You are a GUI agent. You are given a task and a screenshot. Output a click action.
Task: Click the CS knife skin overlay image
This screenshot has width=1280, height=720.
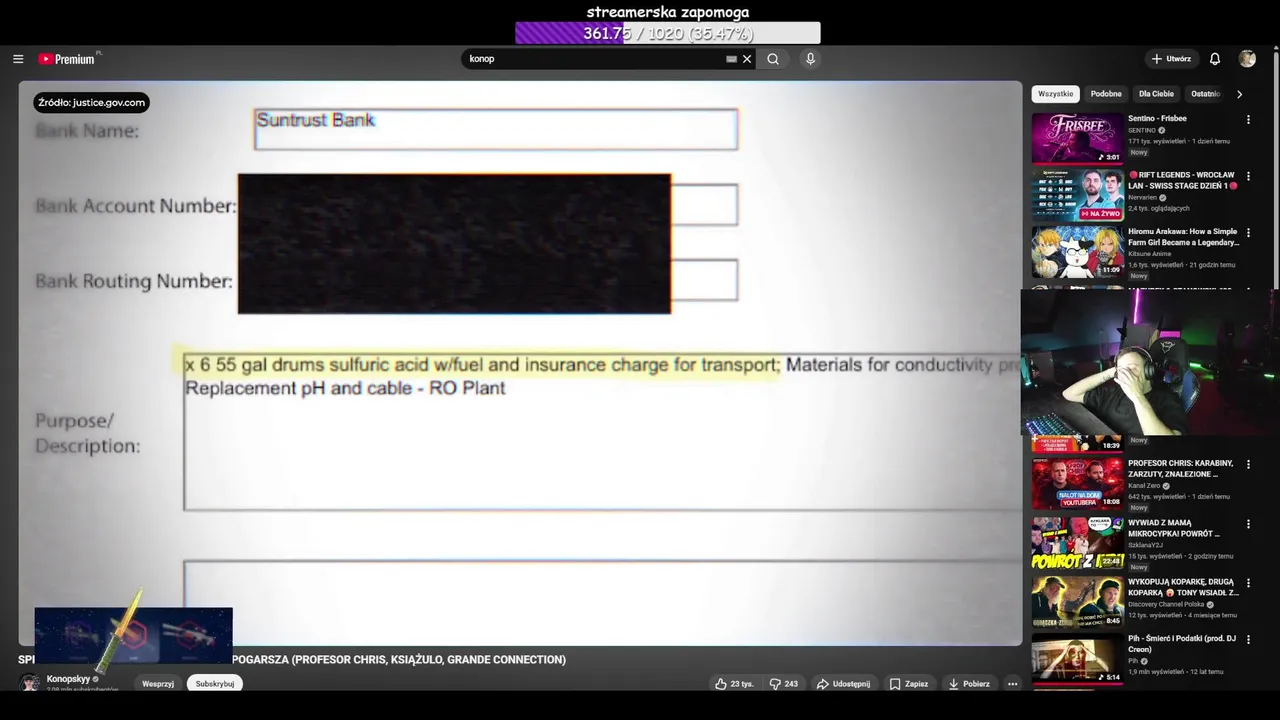[x=133, y=635]
